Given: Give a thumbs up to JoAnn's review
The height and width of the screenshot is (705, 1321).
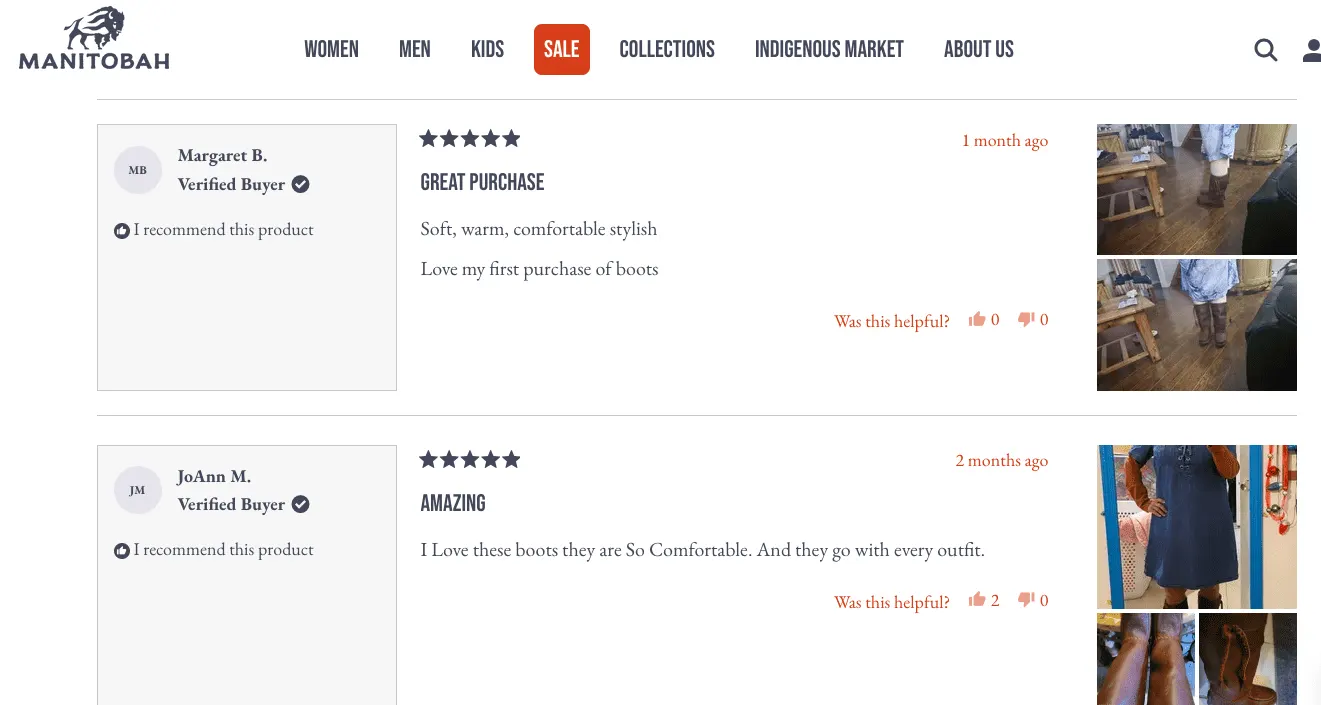Looking at the screenshot, I should click(979, 598).
